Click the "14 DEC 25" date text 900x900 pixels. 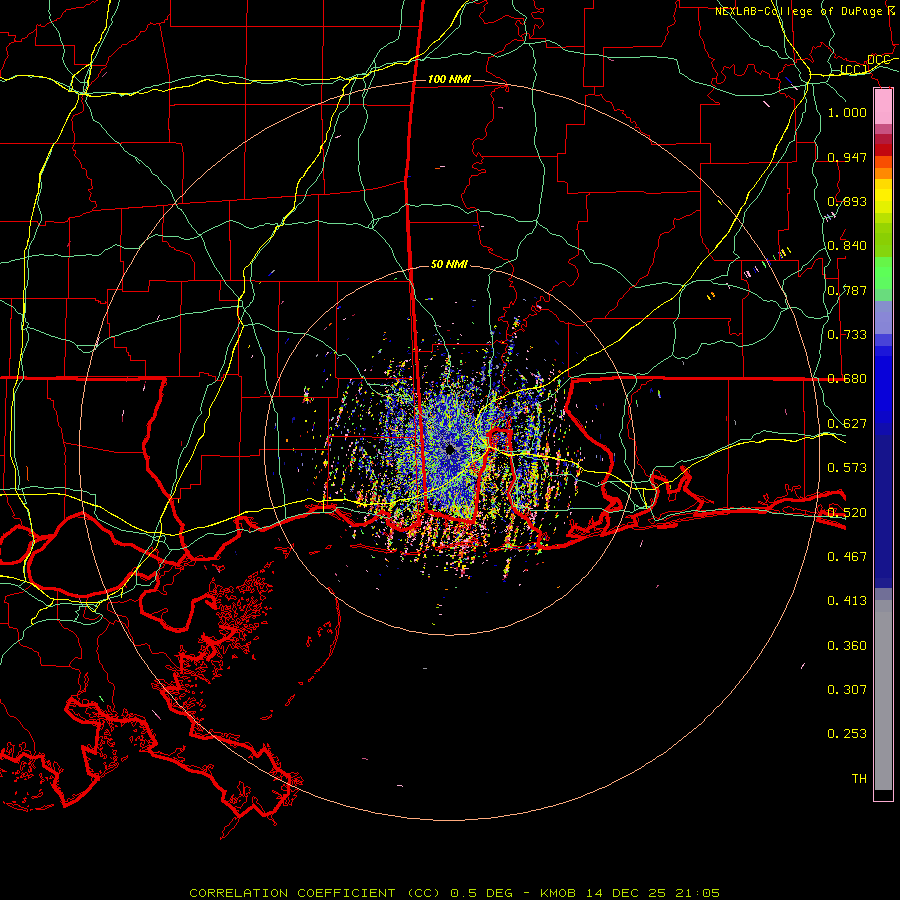627,893
